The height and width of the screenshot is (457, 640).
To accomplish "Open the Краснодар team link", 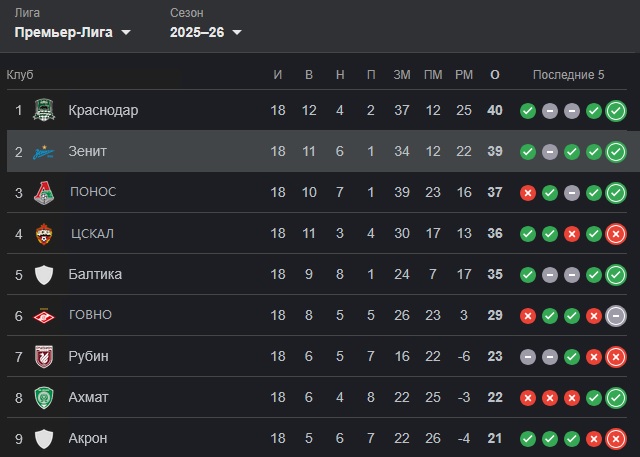I will click(x=103, y=110).
